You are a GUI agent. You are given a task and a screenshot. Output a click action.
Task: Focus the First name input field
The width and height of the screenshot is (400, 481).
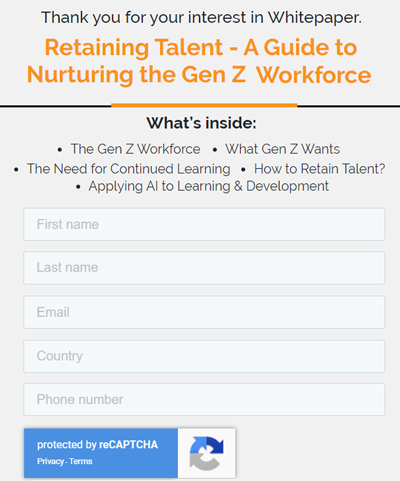pos(204,224)
